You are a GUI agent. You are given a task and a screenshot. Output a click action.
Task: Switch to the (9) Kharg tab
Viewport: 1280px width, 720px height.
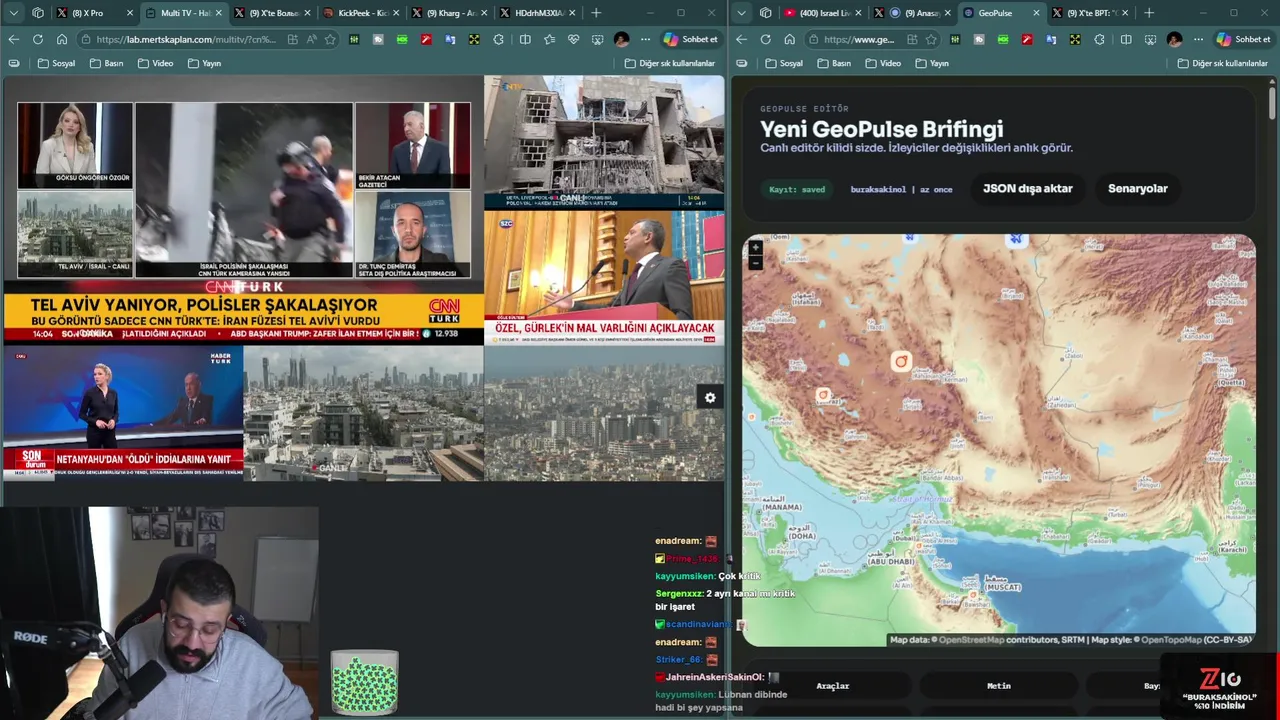[x=450, y=13]
